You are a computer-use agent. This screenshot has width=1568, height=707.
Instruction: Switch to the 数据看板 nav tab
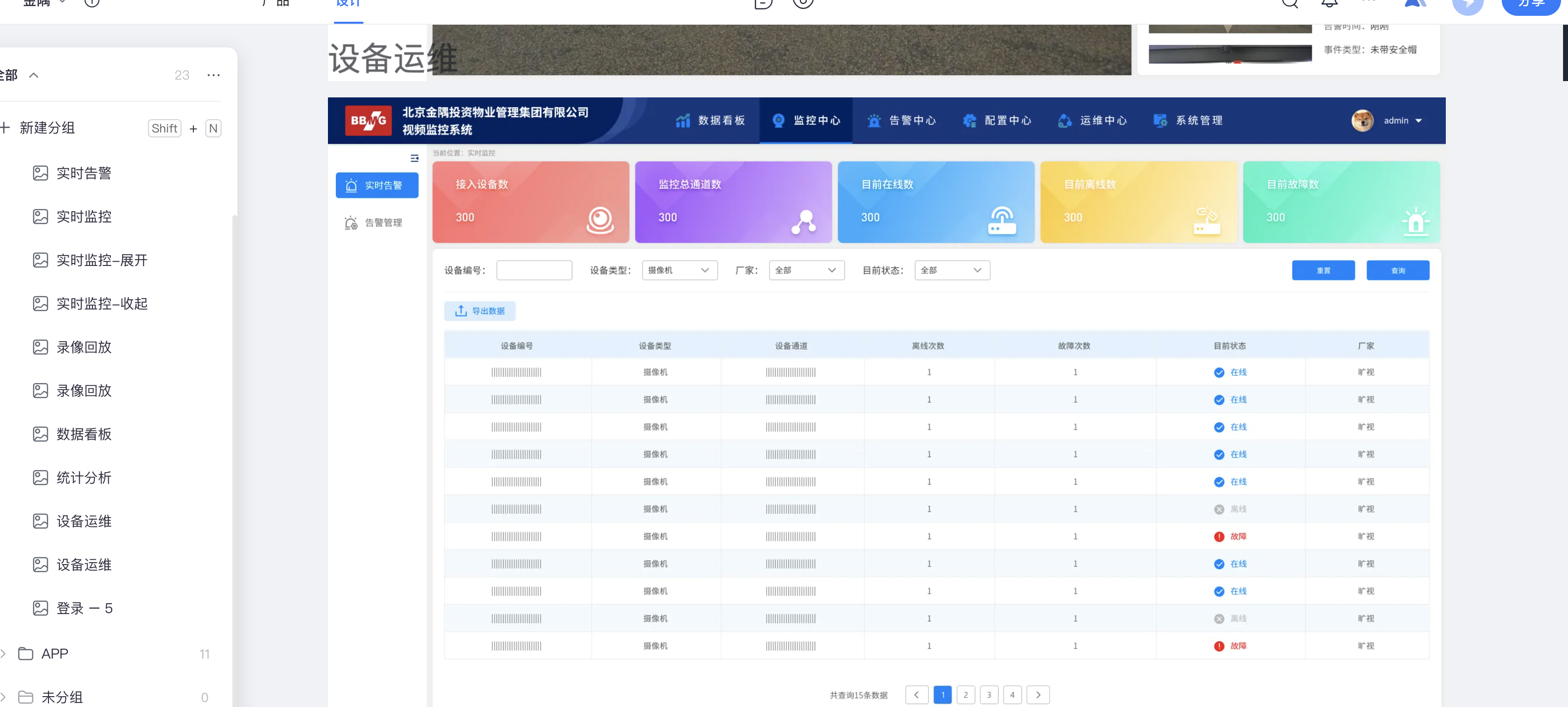point(710,121)
